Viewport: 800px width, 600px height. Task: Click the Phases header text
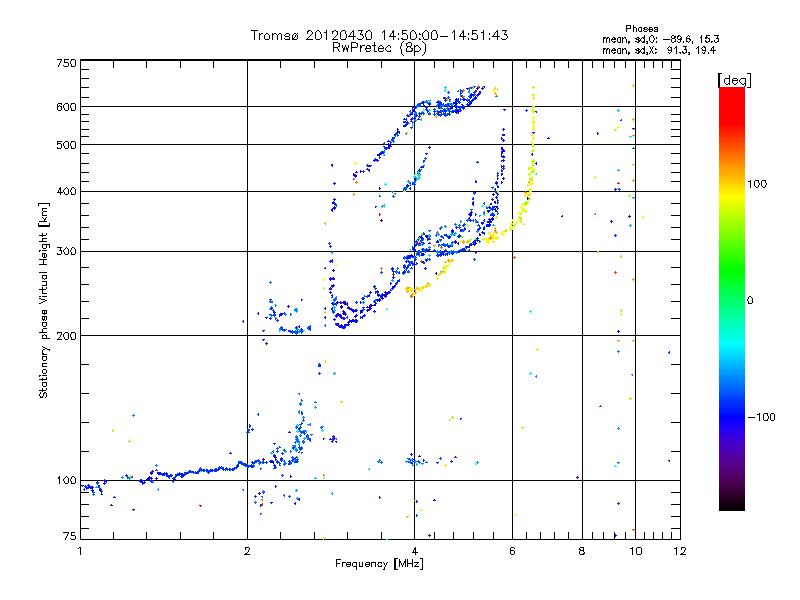tap(641, 29)
